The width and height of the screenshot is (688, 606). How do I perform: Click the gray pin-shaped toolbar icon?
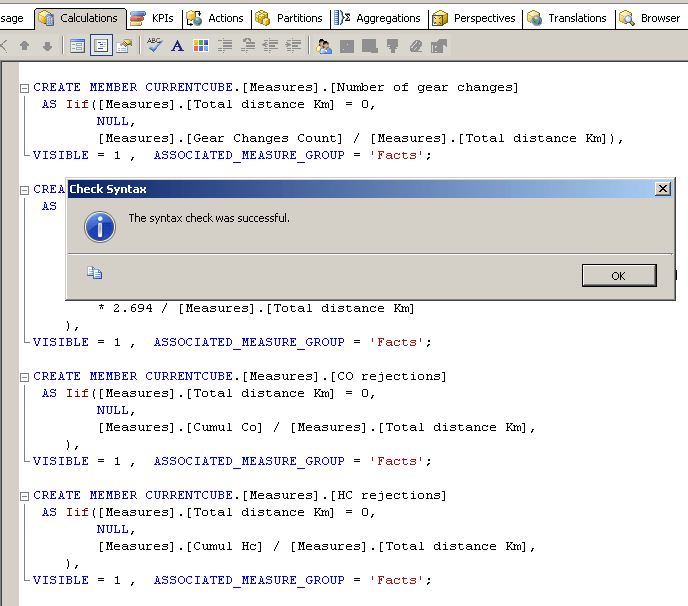[x=392, y=46]
